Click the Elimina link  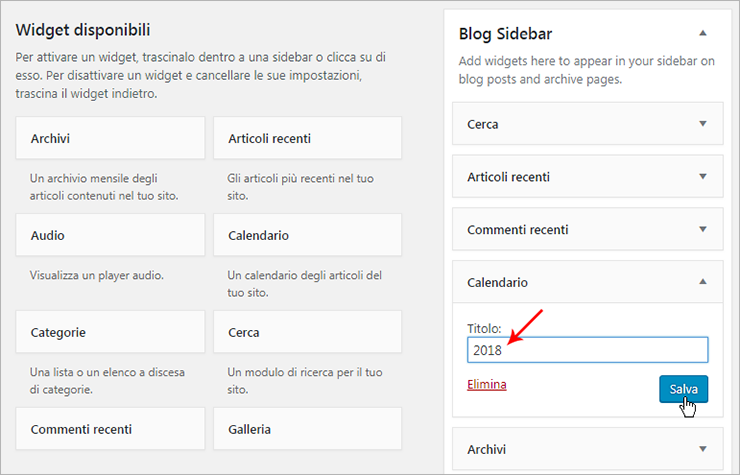coord(487,384)
